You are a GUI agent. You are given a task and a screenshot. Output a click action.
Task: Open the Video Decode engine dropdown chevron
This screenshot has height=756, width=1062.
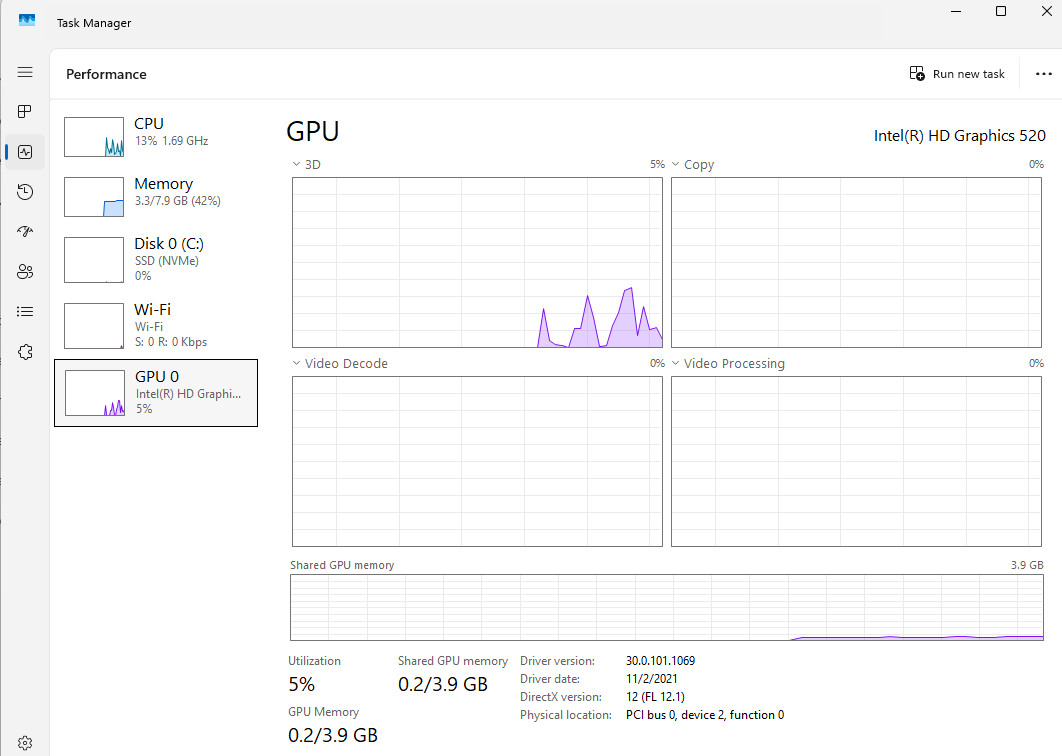pyautogui.click(x=296, y=363)
